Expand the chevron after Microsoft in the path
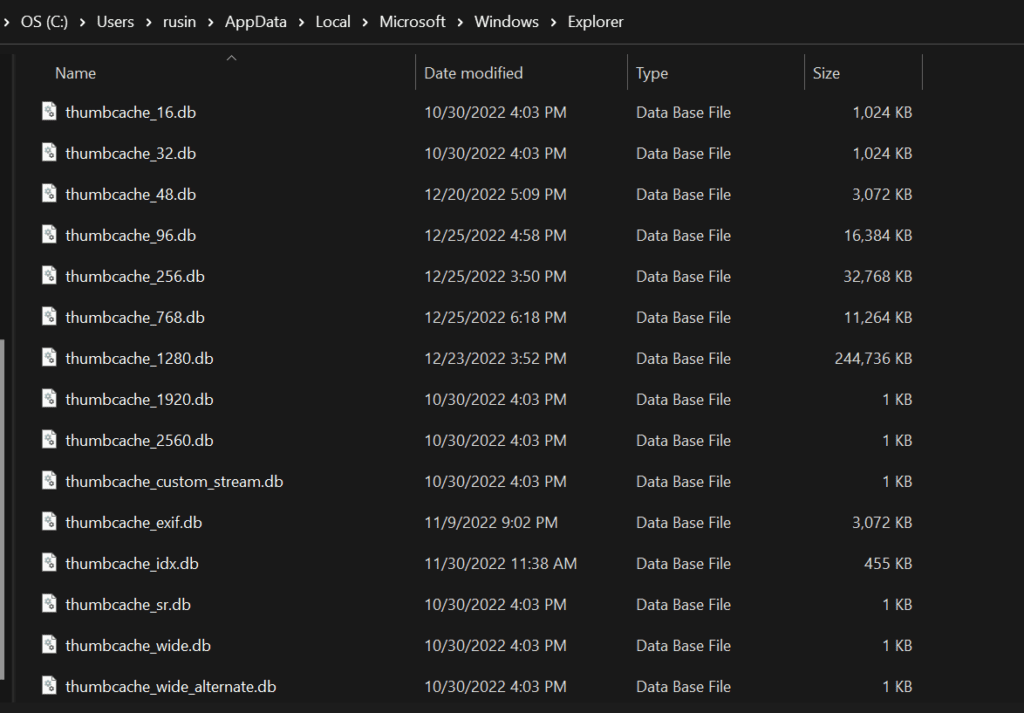 tap(460, 22)
